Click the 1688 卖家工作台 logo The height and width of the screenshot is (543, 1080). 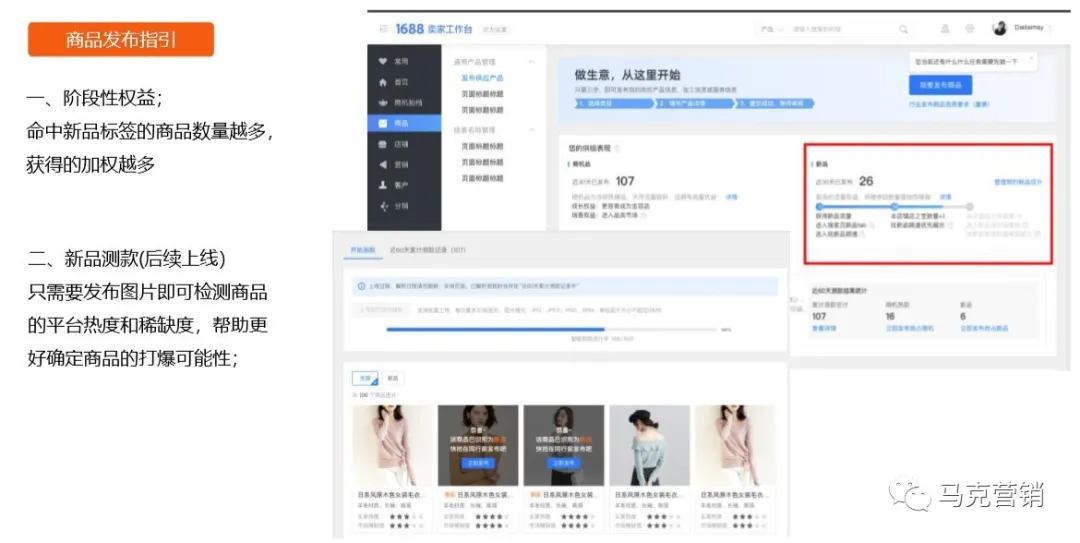click(x=434, y=29)
